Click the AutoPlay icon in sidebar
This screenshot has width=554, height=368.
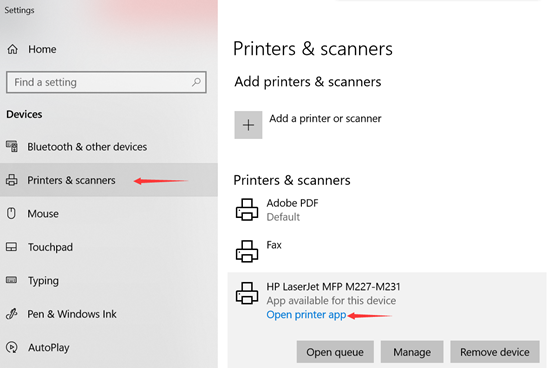12,347
